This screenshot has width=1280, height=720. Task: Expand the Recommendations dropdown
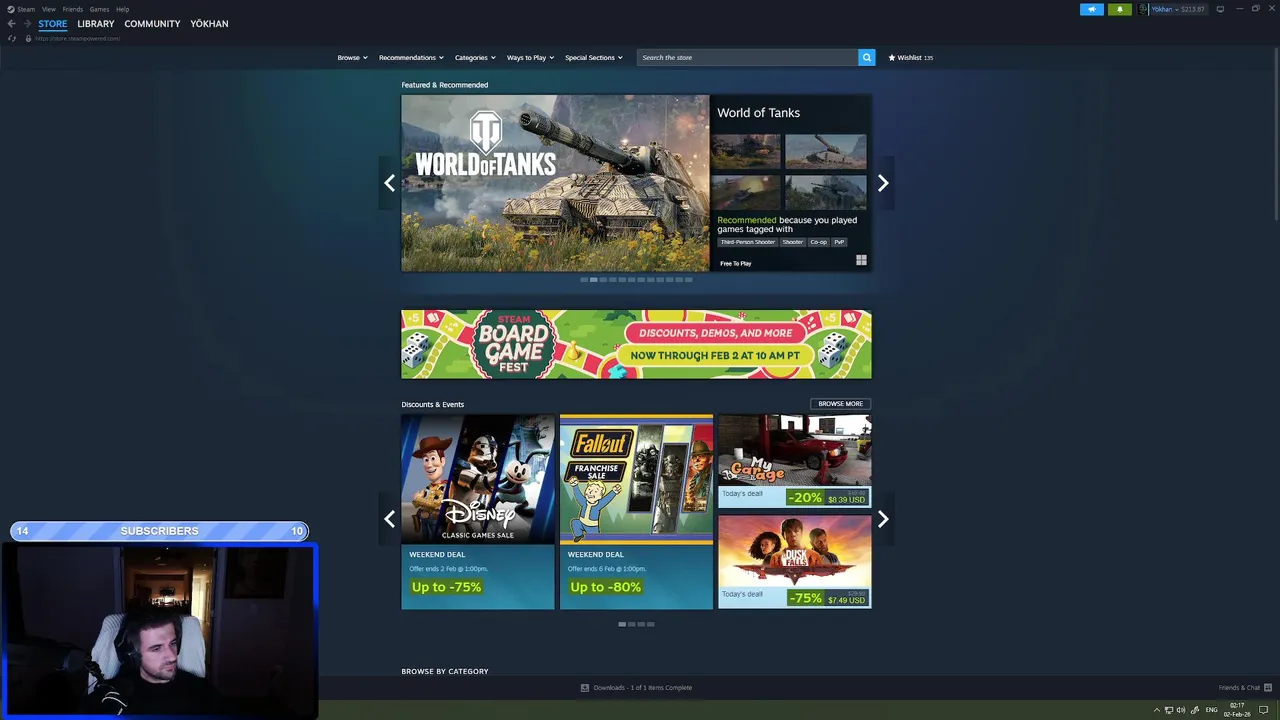[x=410, y=57]
